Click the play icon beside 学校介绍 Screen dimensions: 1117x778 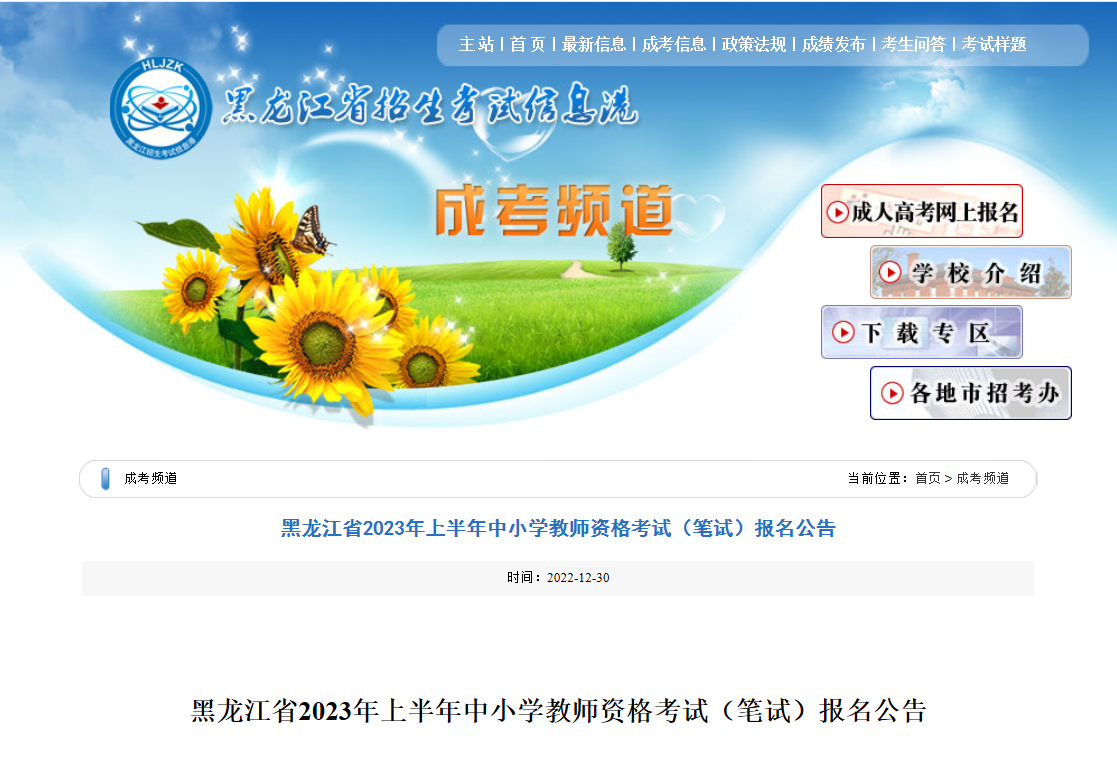pyautogui.click(x=890, y=272)
